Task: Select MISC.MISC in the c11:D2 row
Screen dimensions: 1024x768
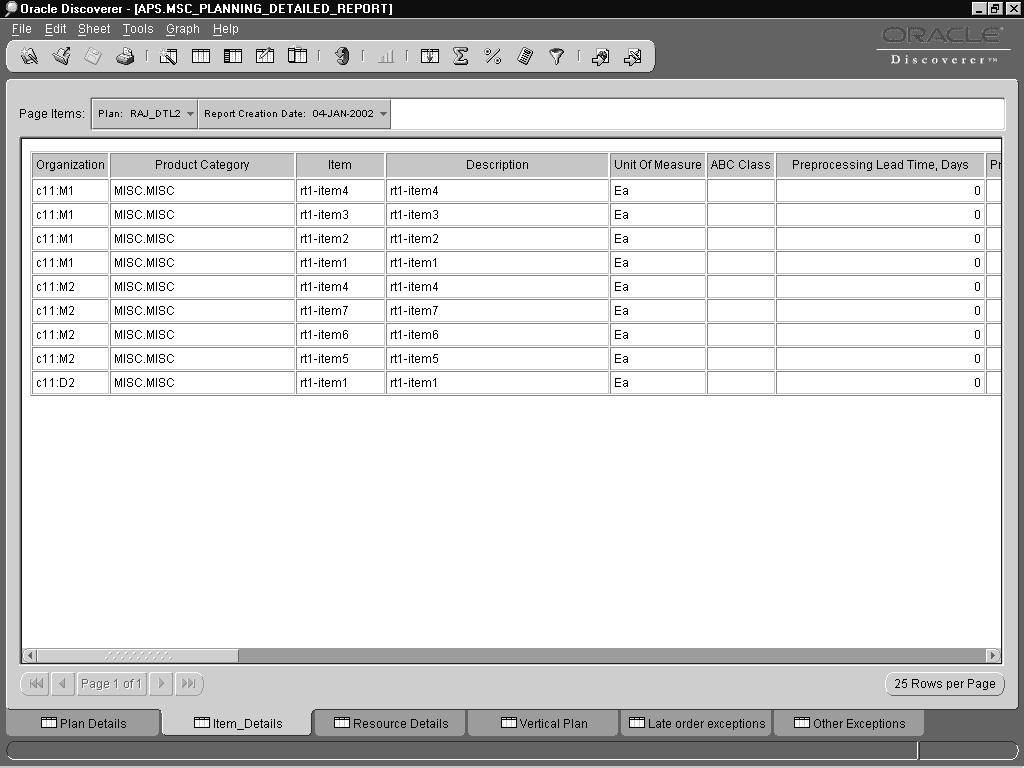Action: click(202, 383)
